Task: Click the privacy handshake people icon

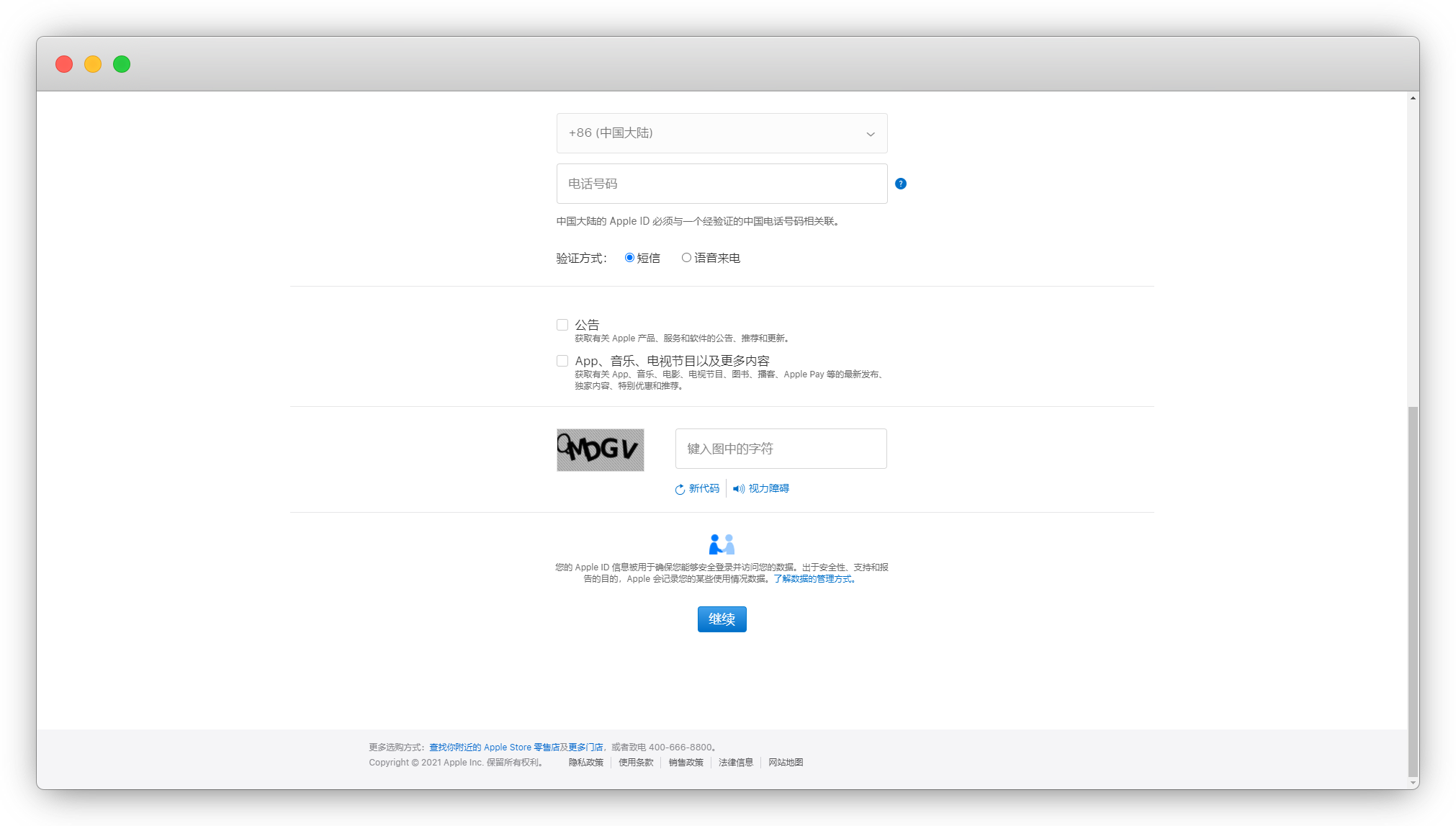Action: 722,544
